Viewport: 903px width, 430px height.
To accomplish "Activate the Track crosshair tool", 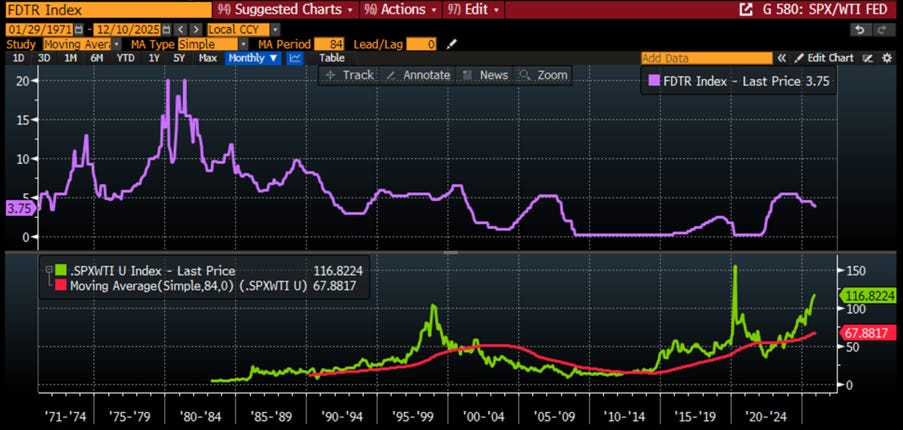I will (349, 75).
